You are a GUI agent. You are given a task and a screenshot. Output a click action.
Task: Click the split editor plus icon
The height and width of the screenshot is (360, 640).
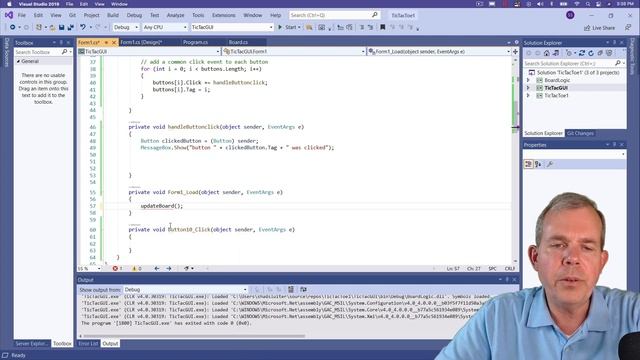coord(515,51)
